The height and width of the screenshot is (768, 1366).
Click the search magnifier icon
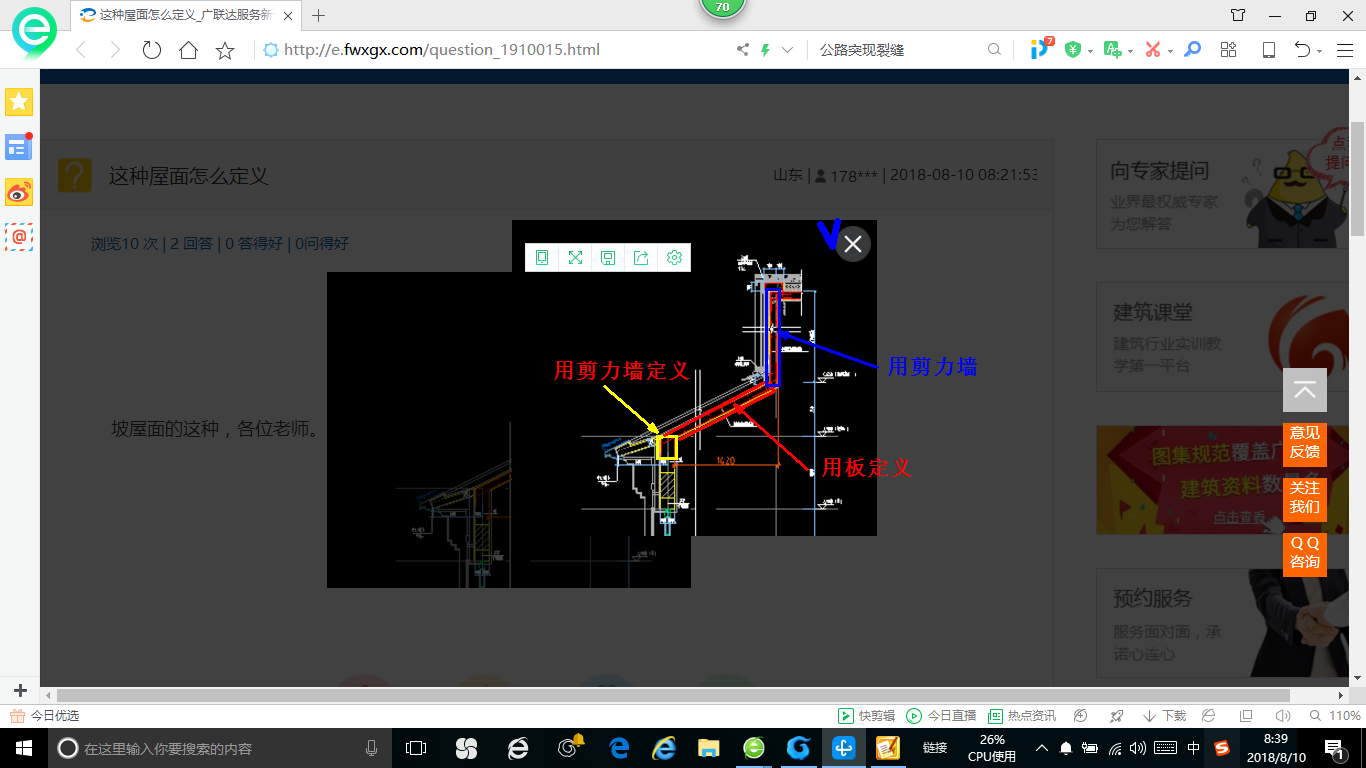pos(994,50)
